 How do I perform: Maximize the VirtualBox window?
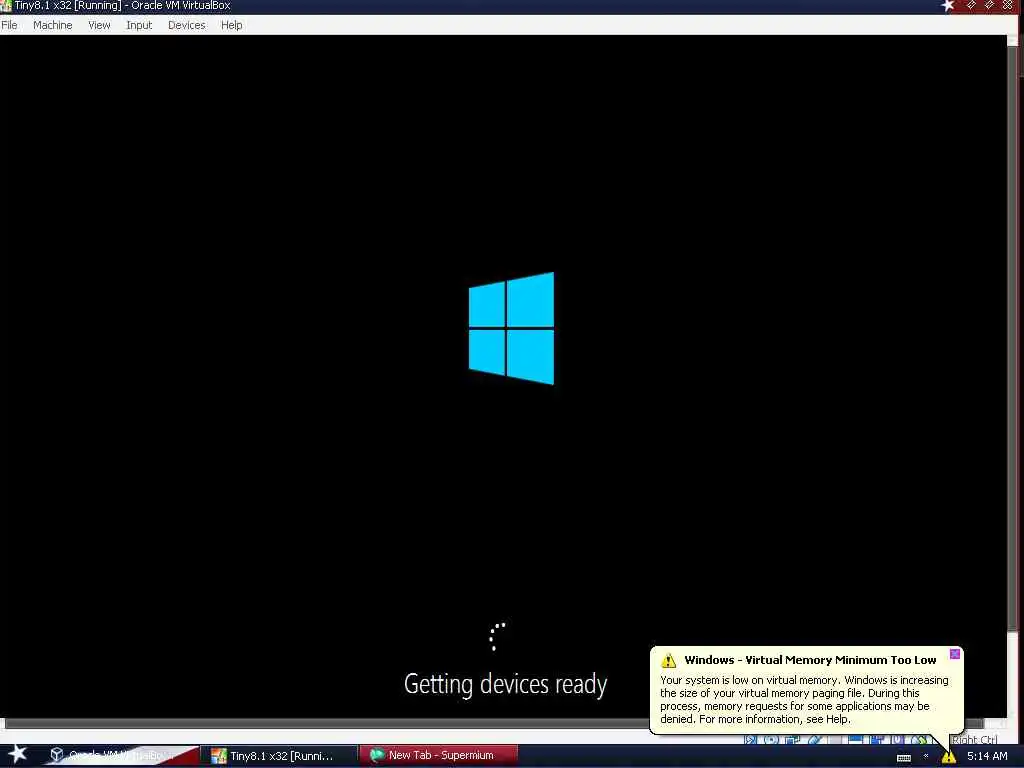989,5
